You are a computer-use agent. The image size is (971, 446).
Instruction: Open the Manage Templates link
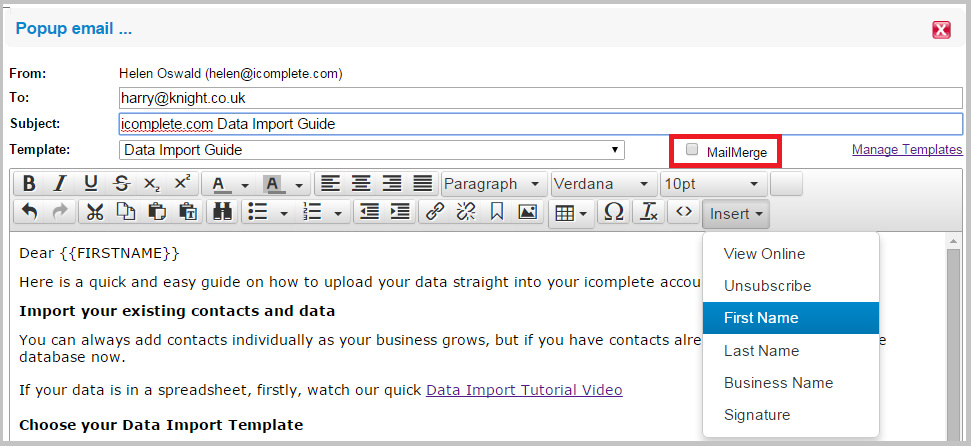click(x=907, y=149)
